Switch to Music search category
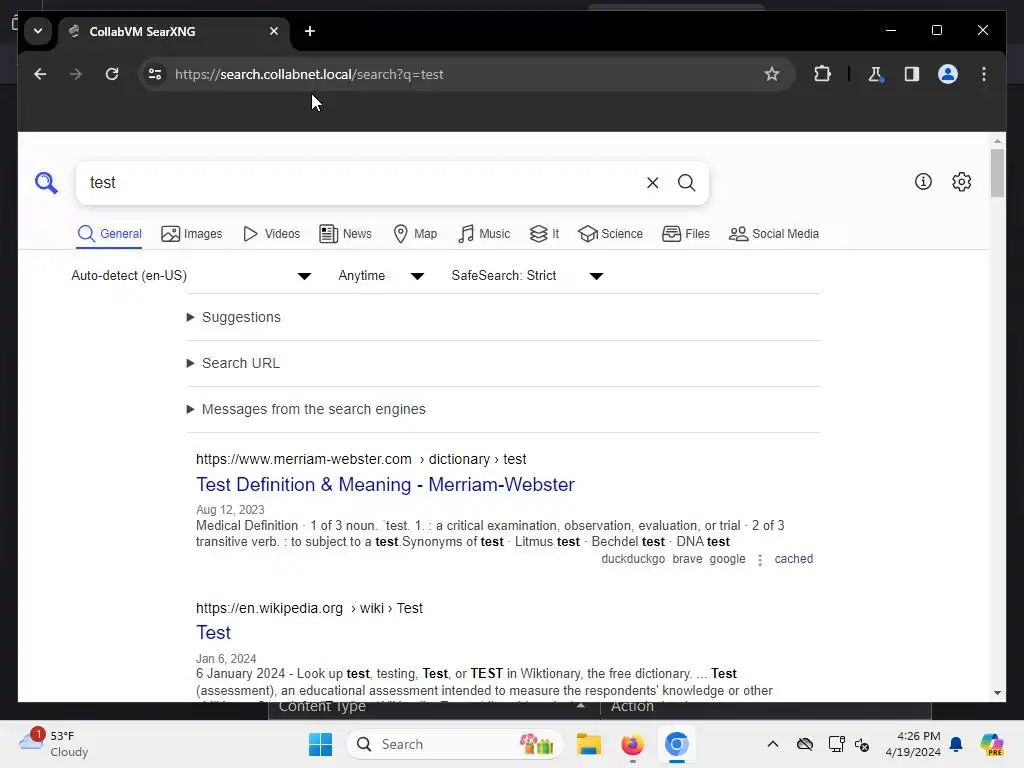Viewport: 1024px width, 768px height. coord(484,234)
